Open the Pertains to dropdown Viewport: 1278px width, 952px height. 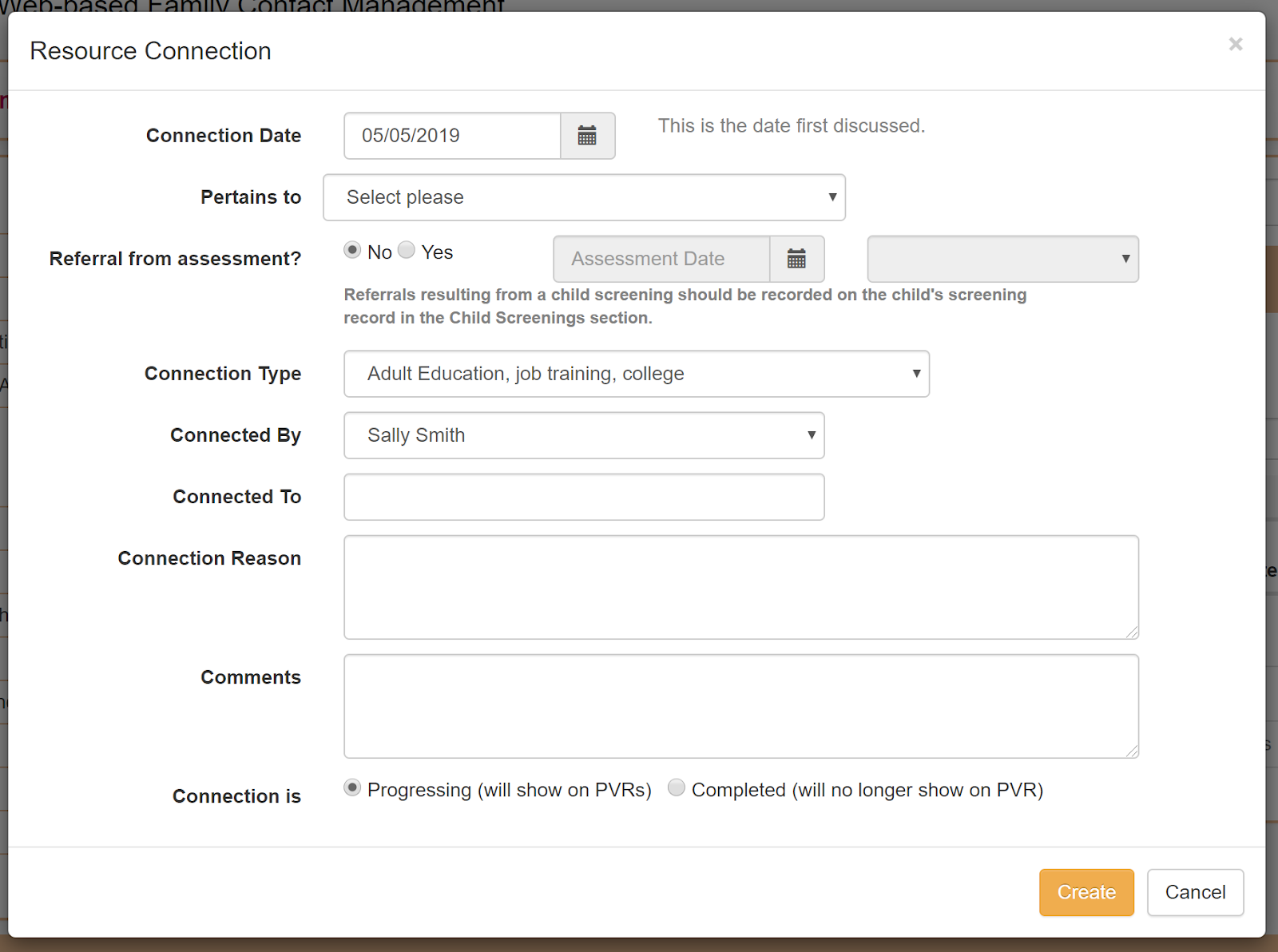(584, 197)
